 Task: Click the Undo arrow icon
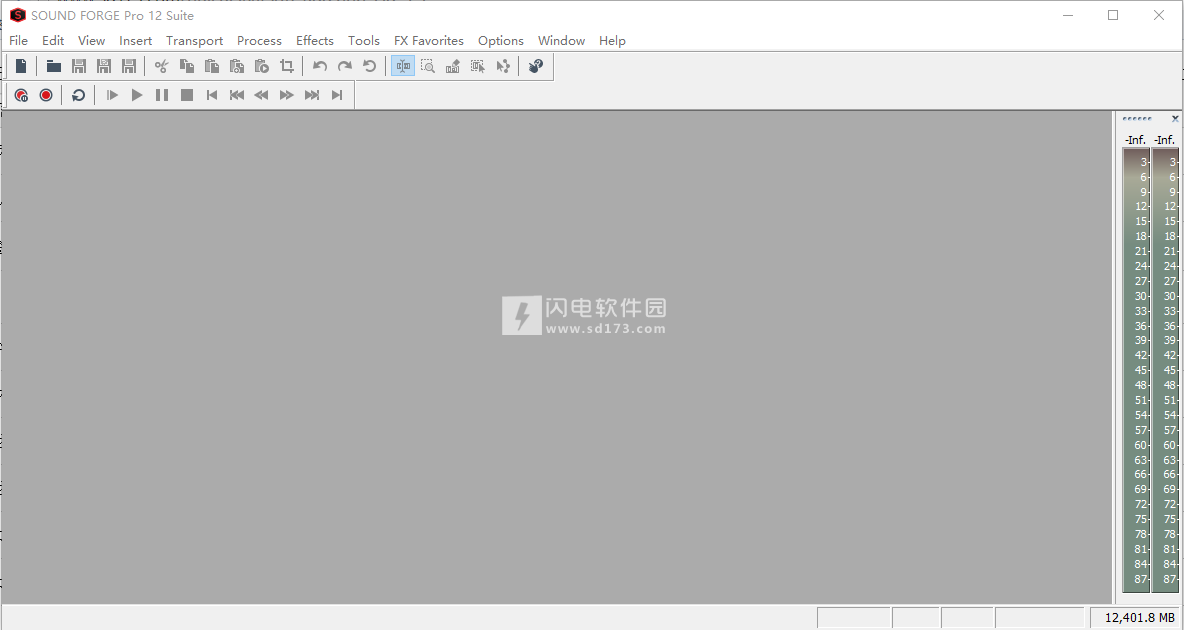click(319, 66)
